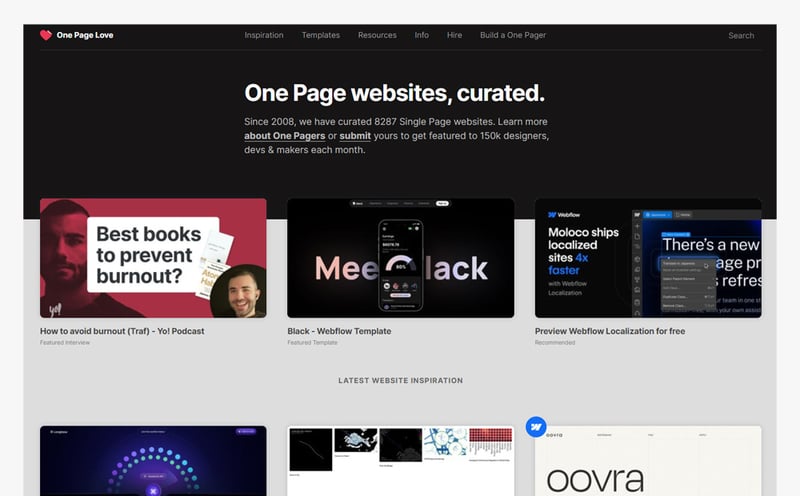This screenshot has height=496, width=800.
Task: Click the 'Featured Interview' label
Action: click(x=65, y=342)
